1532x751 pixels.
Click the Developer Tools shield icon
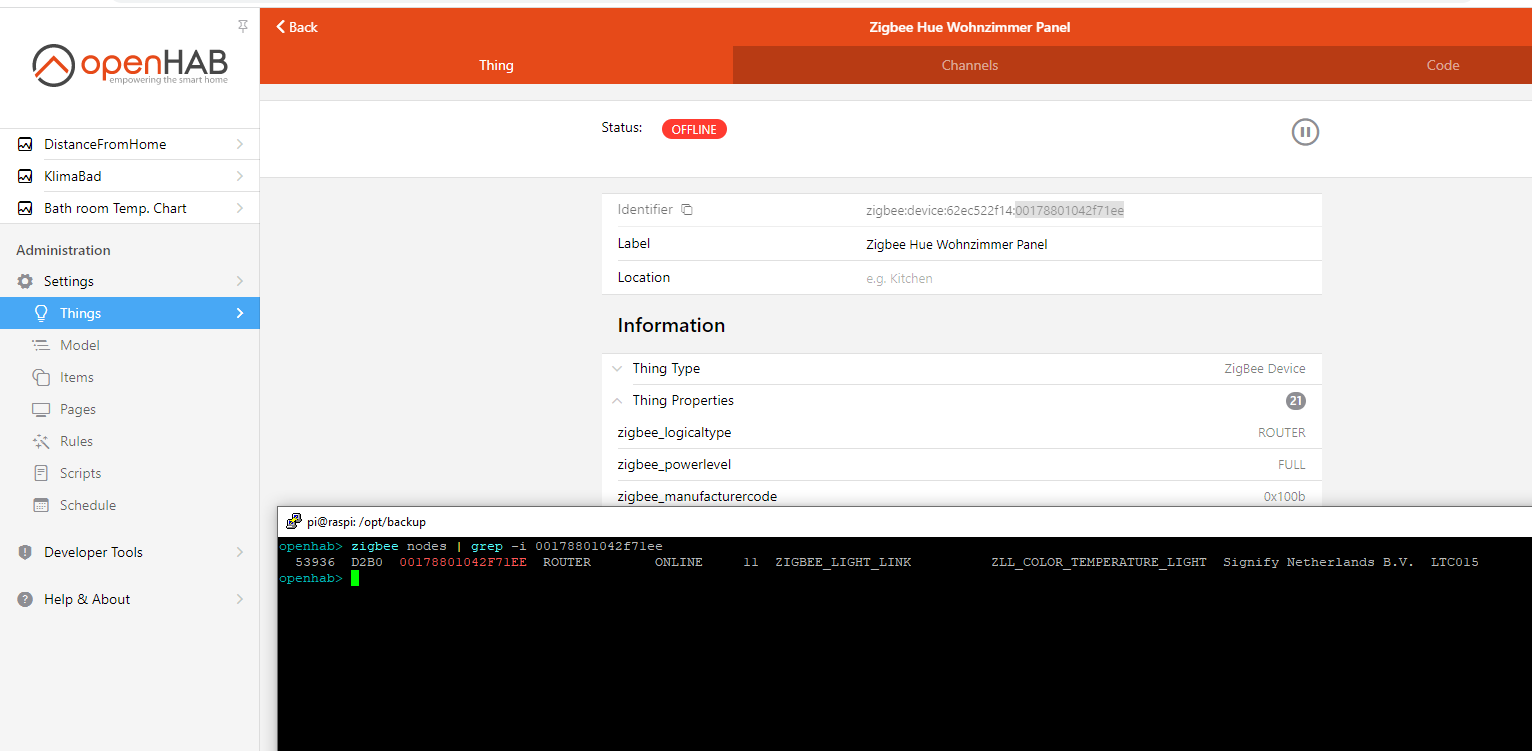(x=26, y=552)
